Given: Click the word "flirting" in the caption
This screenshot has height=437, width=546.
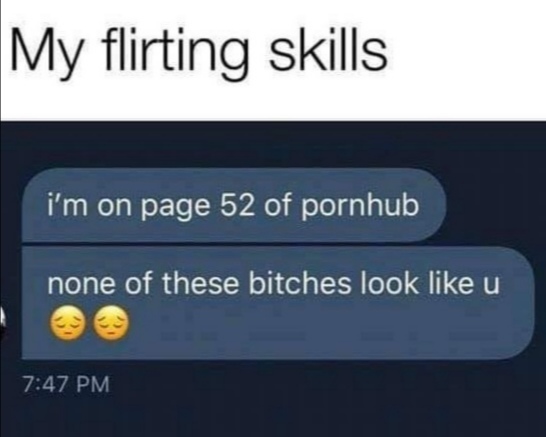Looking at the screenshot, I should point(177,52).
